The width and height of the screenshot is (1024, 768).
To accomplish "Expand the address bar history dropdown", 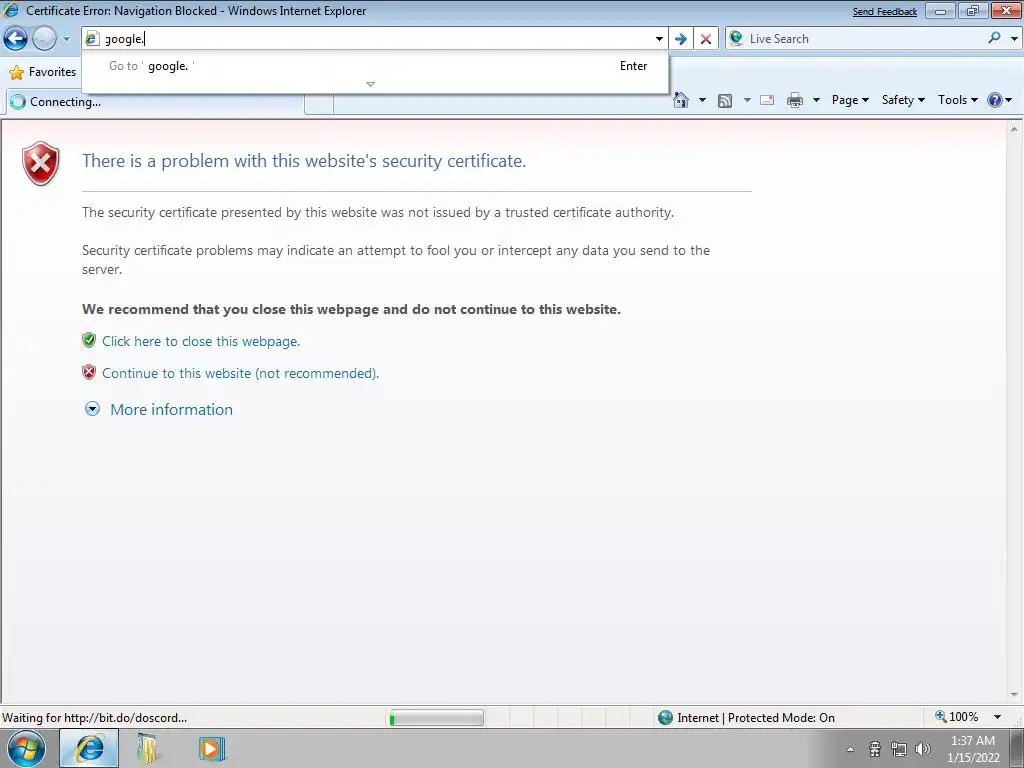I will click(659, 39).
